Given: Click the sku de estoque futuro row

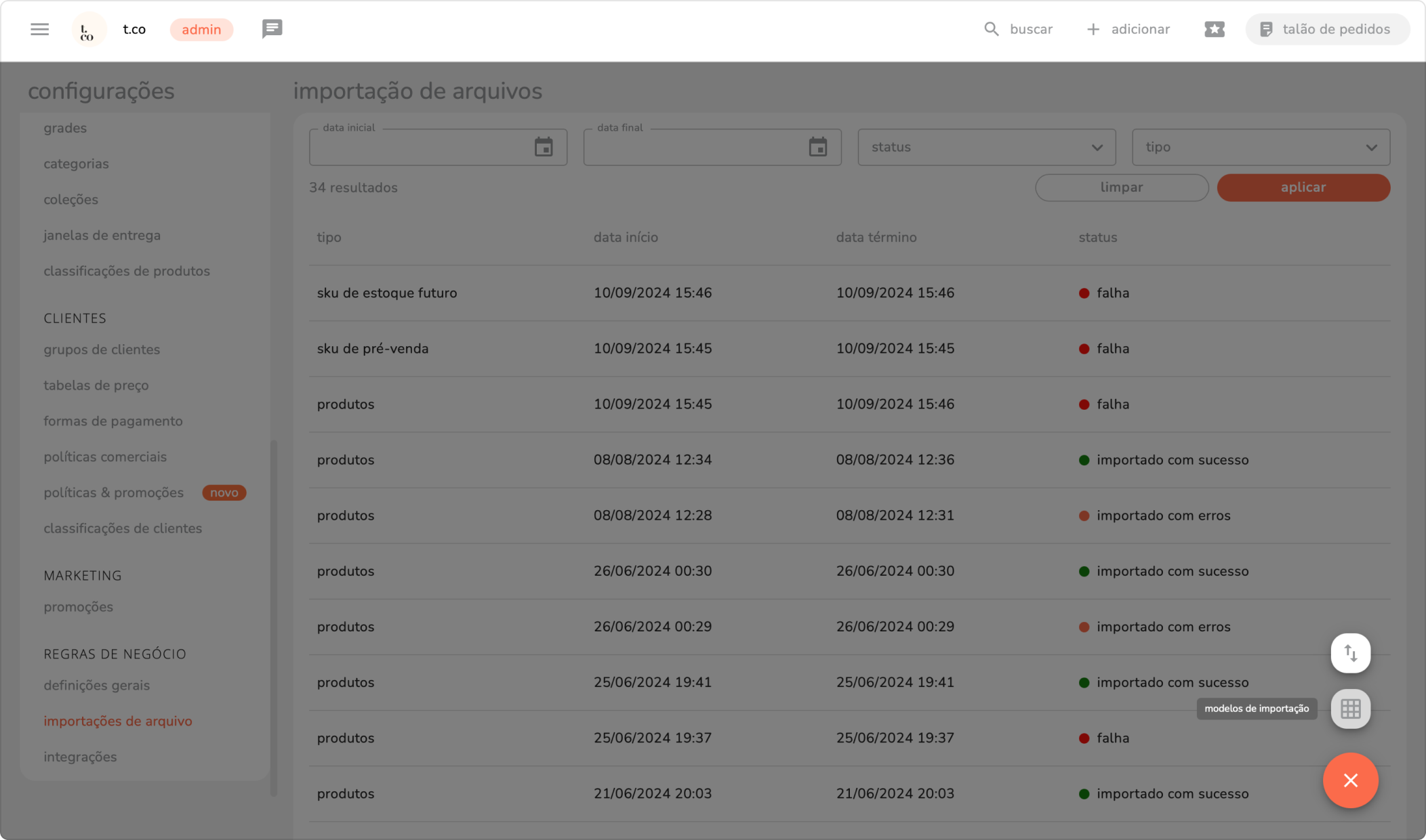Looking at the screenshot, I should click(387, 293).
